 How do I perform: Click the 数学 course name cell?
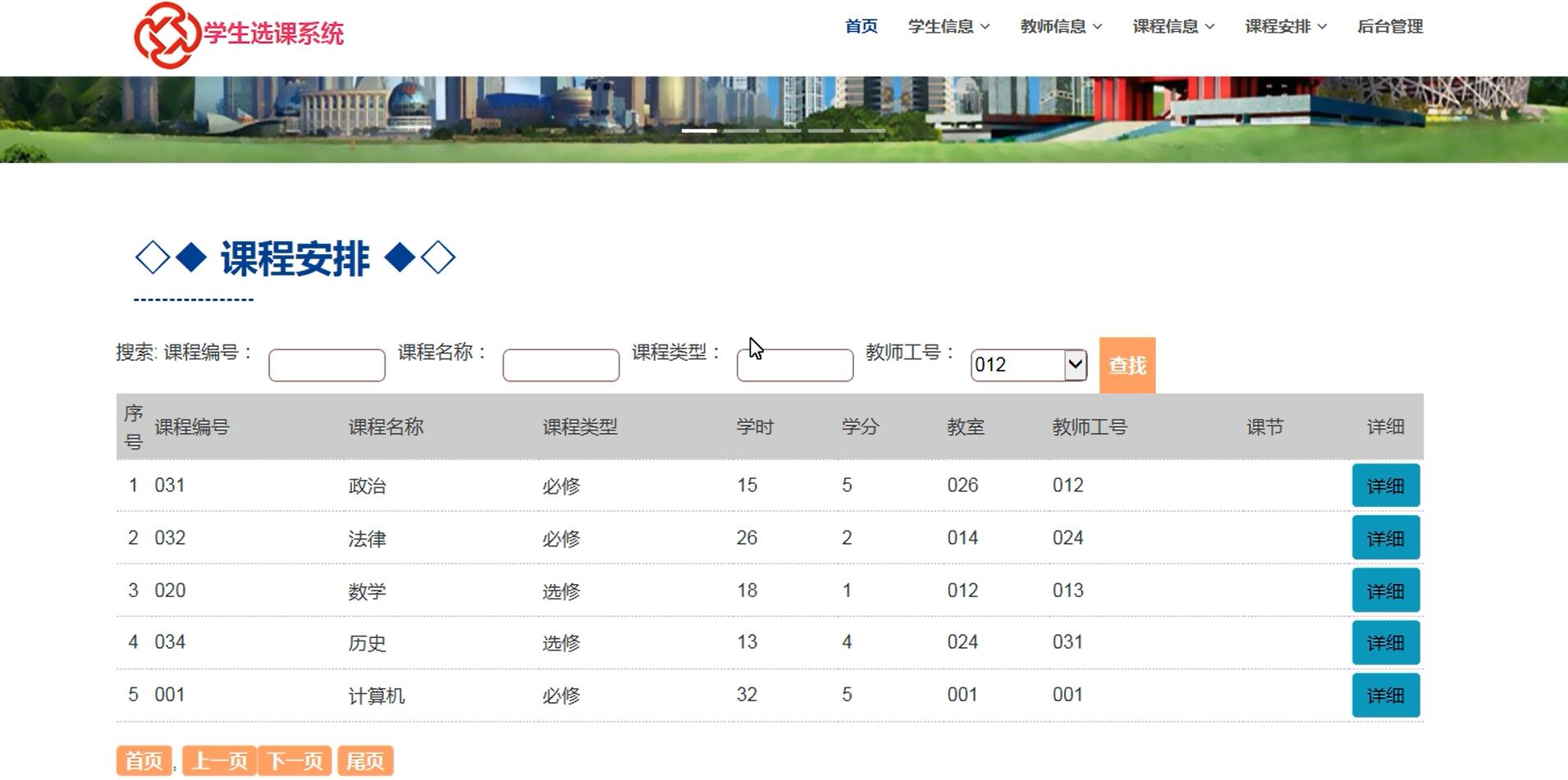pyautogui.click(x=367, y=591)
